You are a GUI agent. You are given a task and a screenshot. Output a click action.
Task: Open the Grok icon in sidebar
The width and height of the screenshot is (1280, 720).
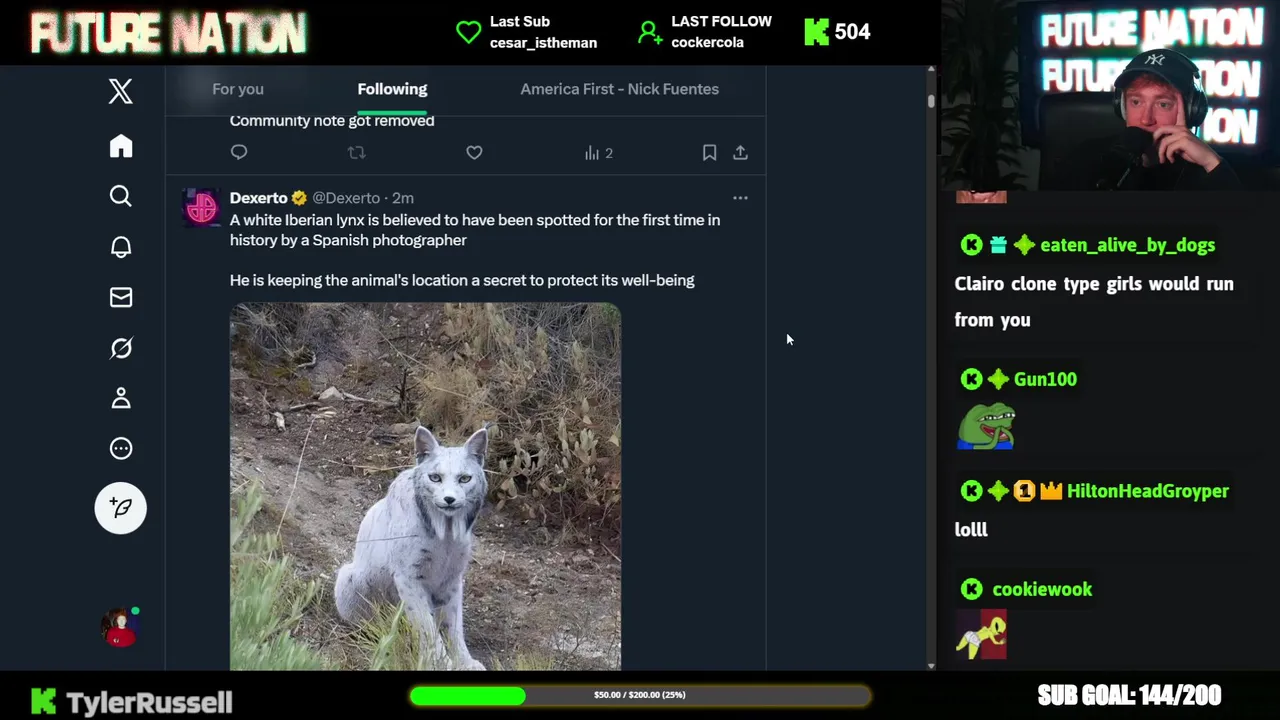(x=121, y=348)
